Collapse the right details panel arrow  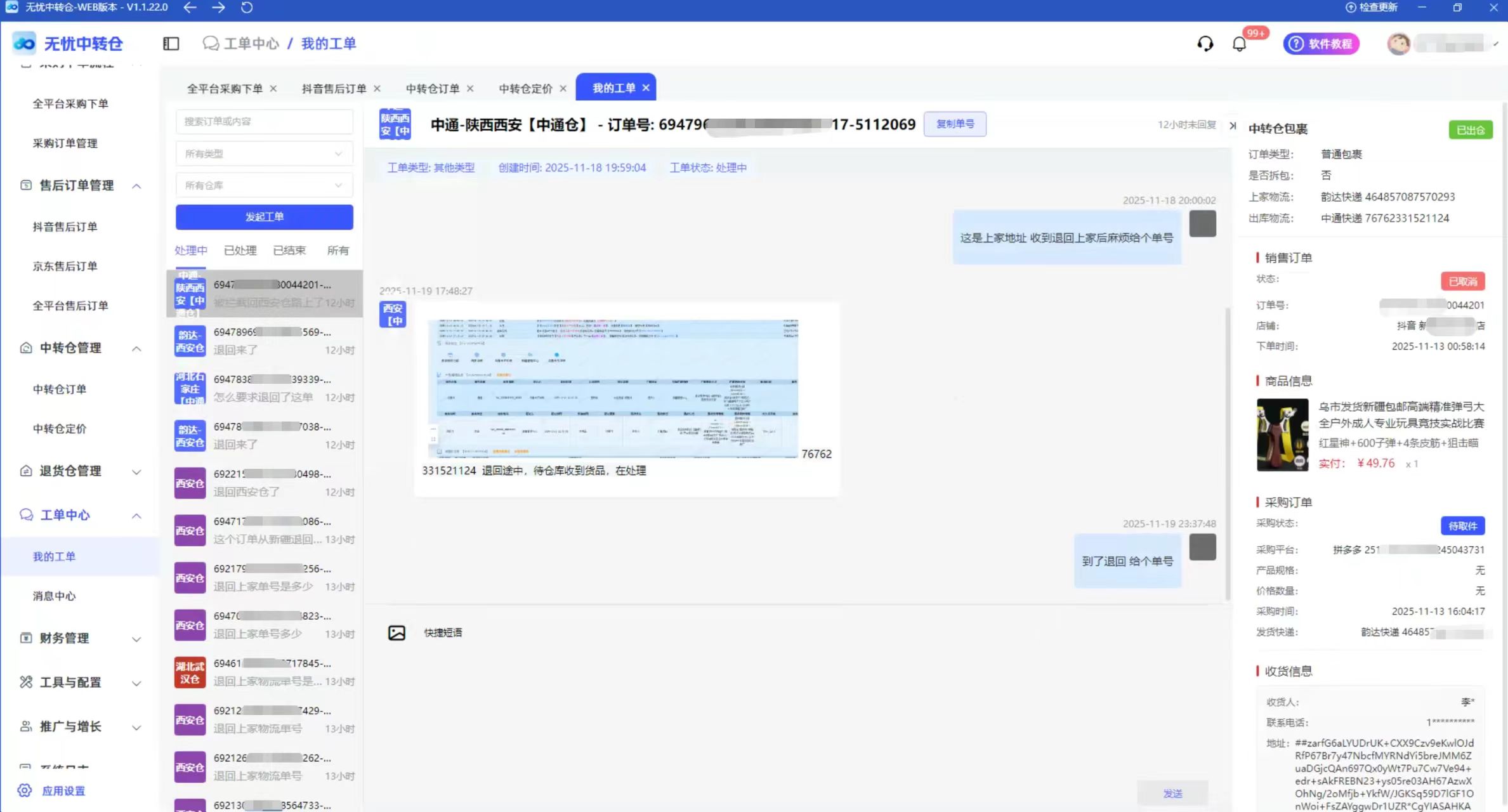[x=1233, y=126]
